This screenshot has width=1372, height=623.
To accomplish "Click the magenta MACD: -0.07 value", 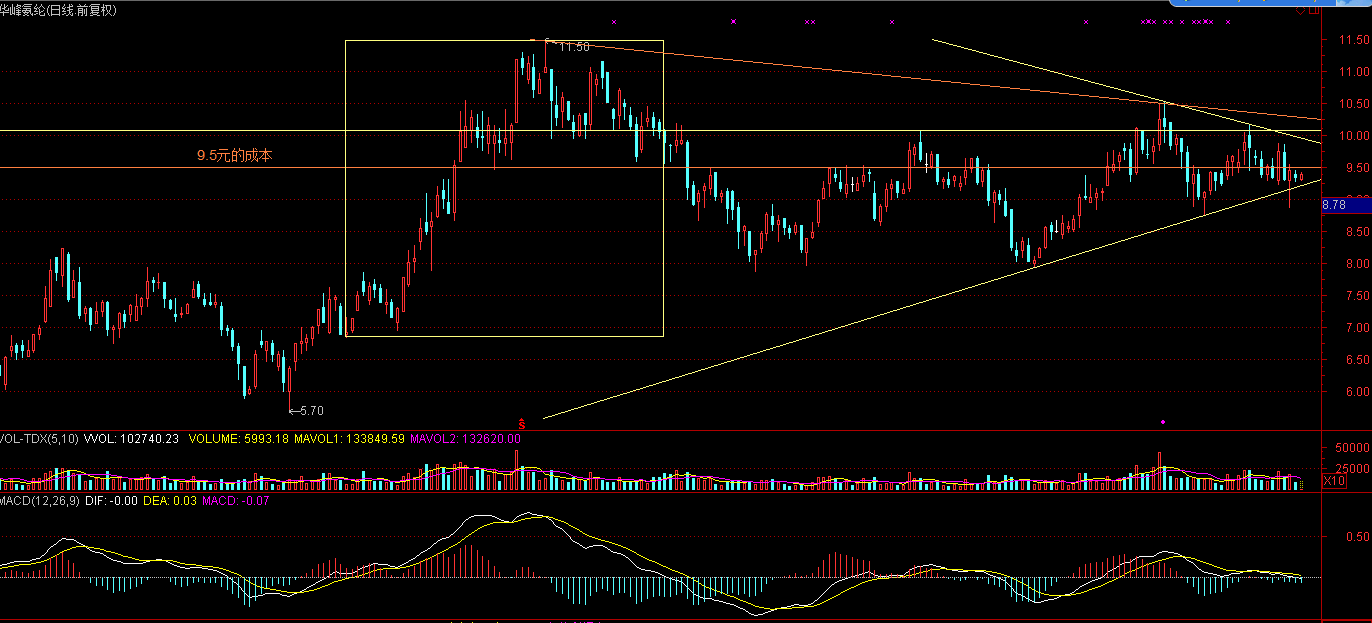I will click(x=237, y=500).
